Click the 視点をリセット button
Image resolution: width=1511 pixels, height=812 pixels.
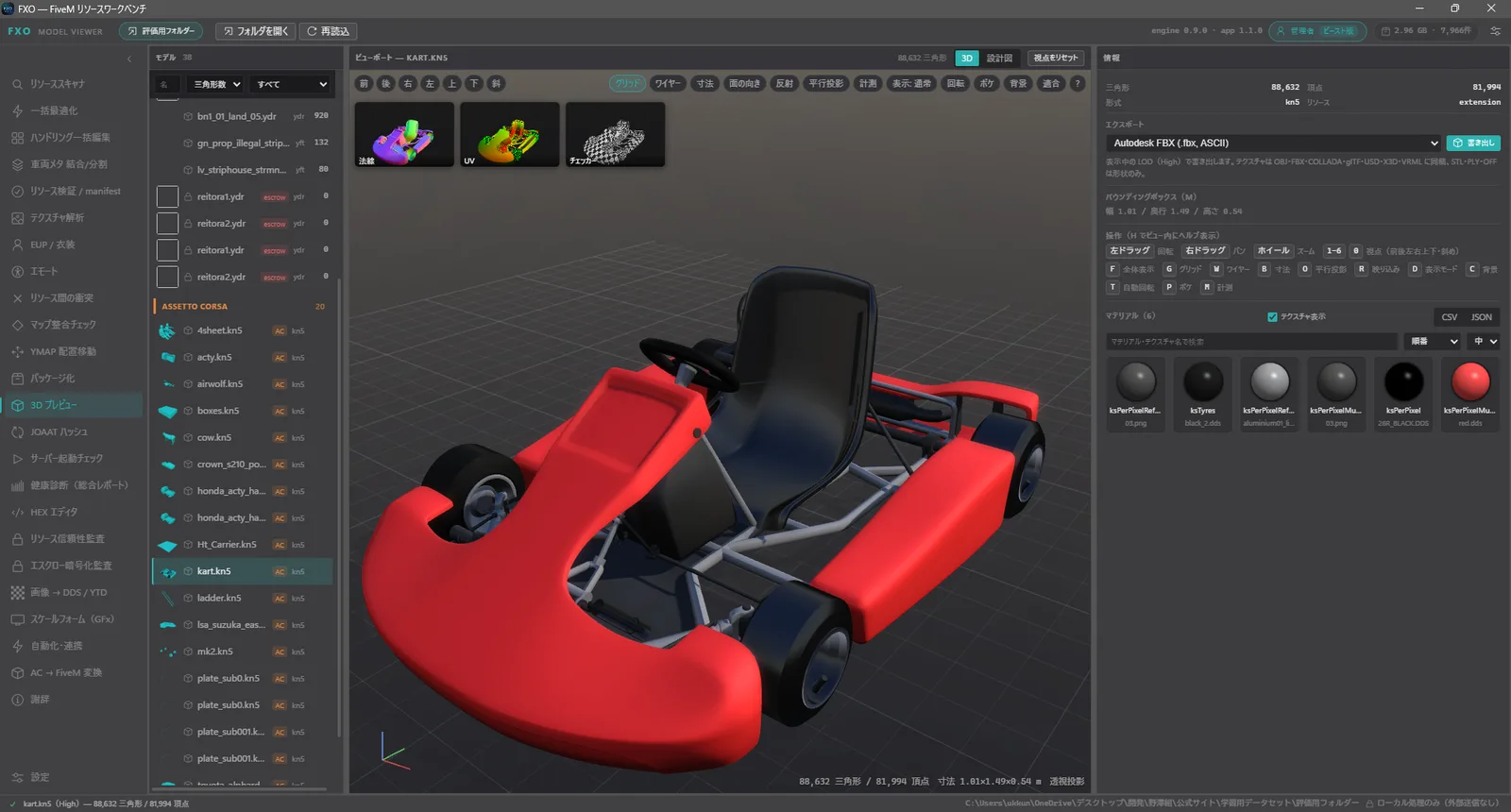tap(1055, 59)
